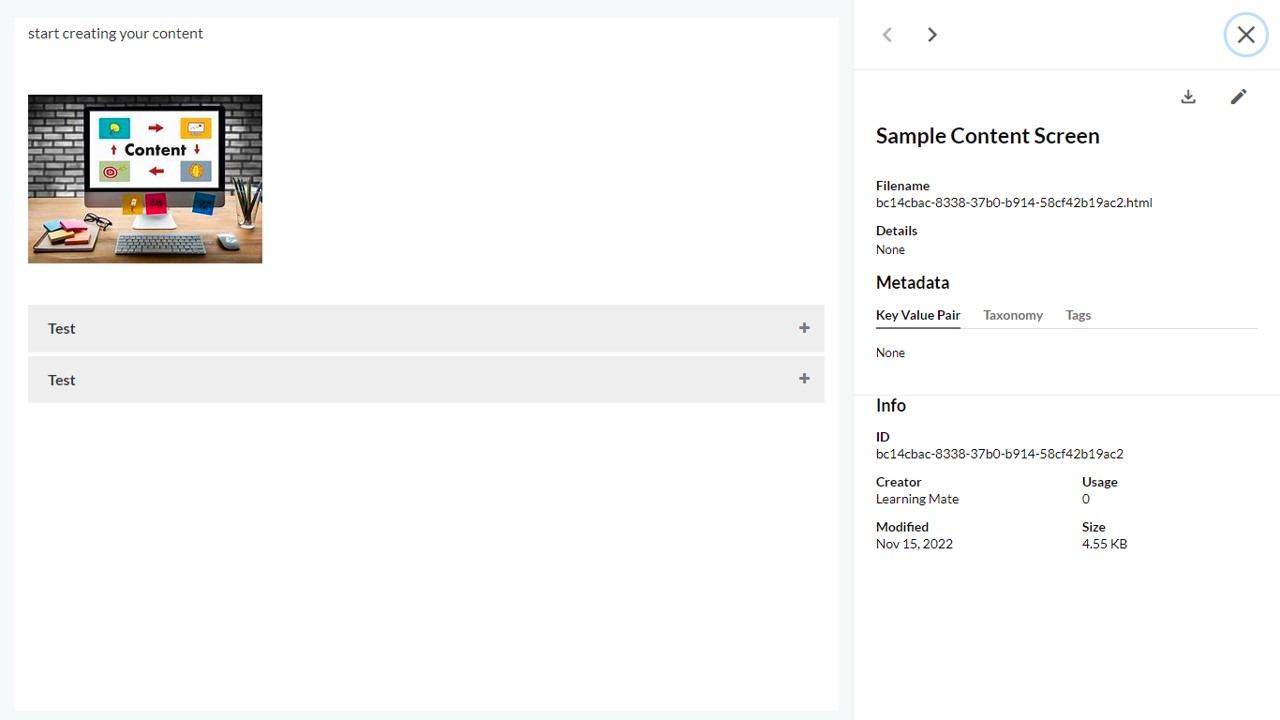Click the Modified date Nov 15, 2022
The image size is (1280, 720).
pyautogui.click(x=914, y=544)
